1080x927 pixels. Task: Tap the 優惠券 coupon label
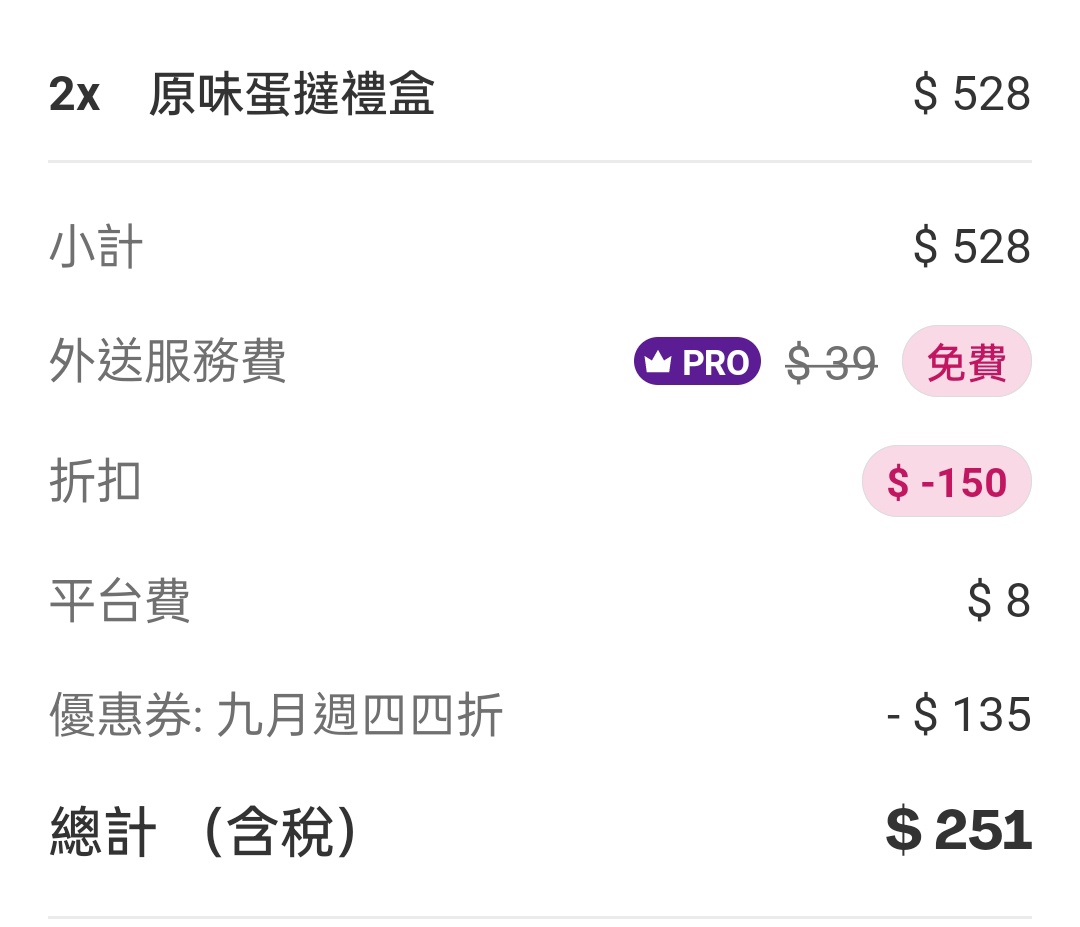pos(123,716)
